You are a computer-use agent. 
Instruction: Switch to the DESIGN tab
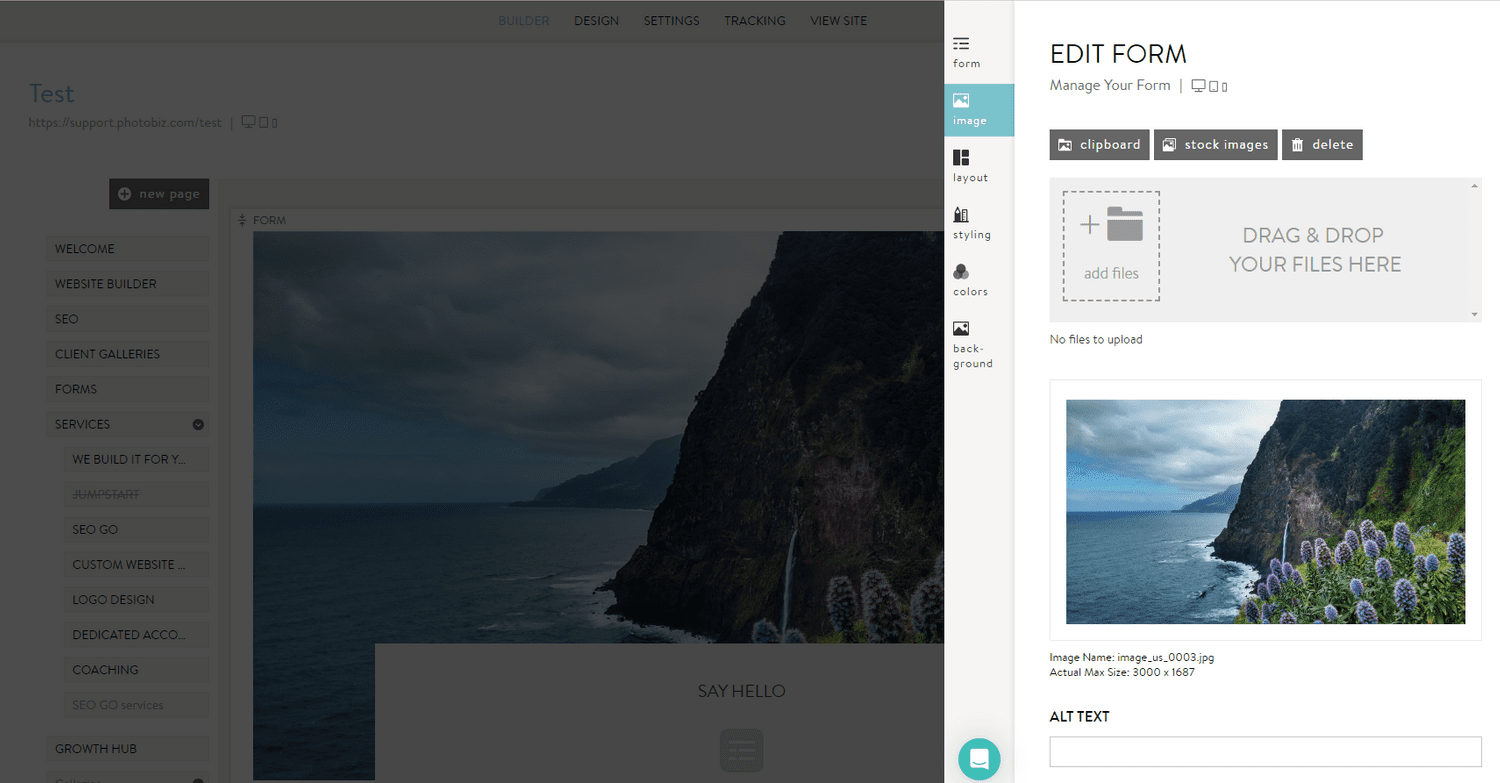tap(596, 20)
